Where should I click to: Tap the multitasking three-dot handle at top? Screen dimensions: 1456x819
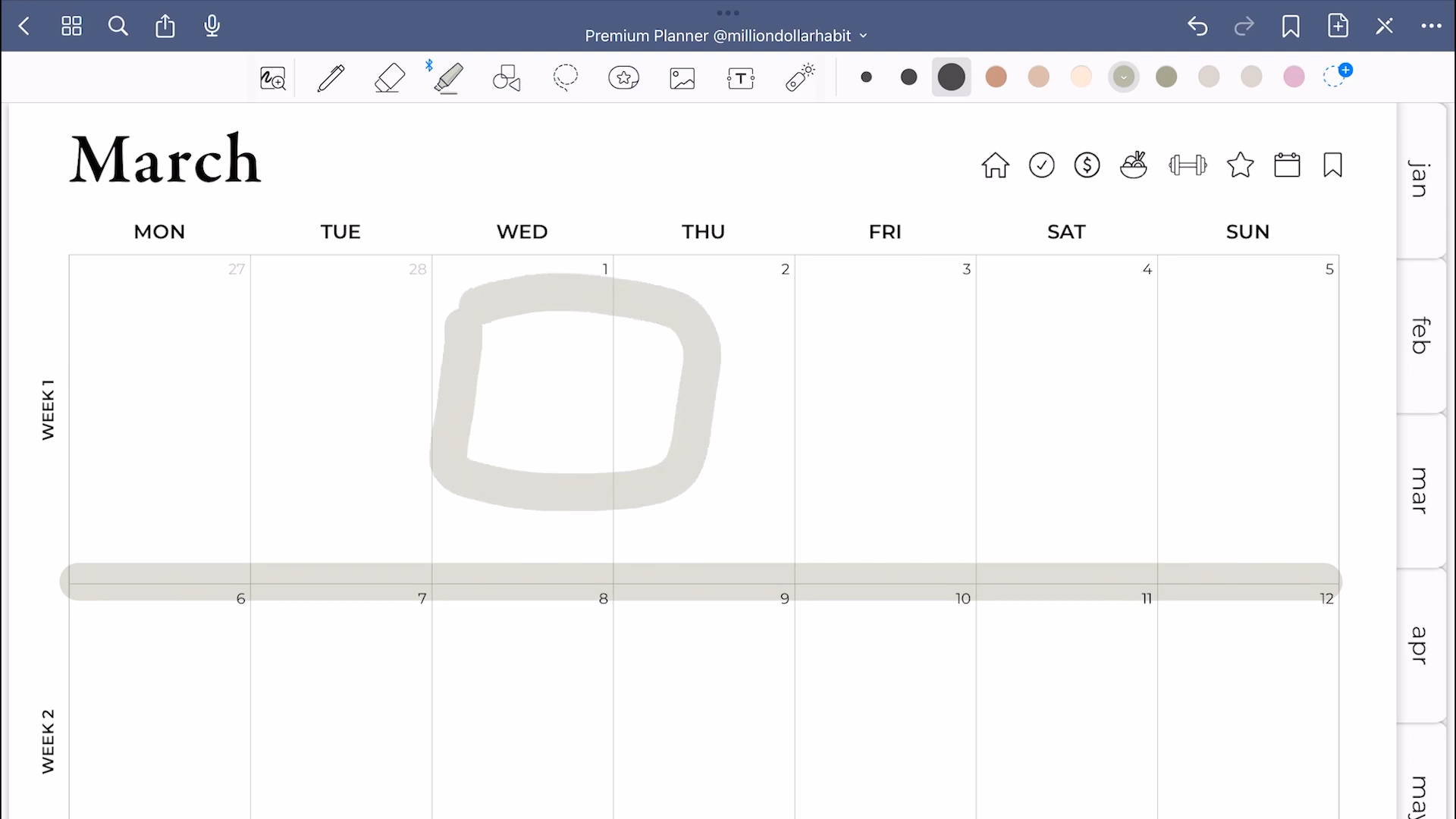click(x=727, y=12)
